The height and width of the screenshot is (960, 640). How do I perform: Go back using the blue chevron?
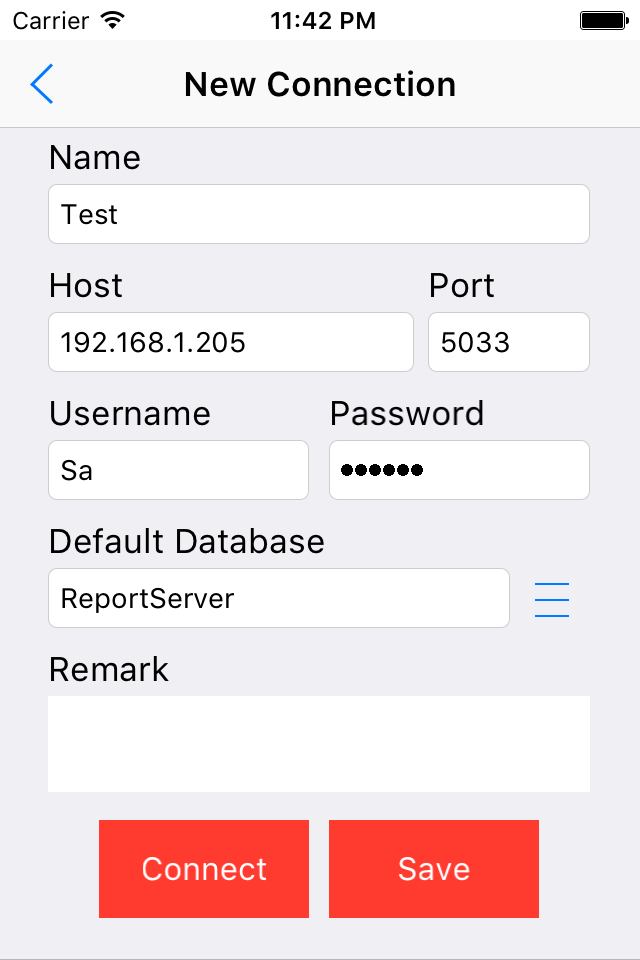click(x=42, y=84)
